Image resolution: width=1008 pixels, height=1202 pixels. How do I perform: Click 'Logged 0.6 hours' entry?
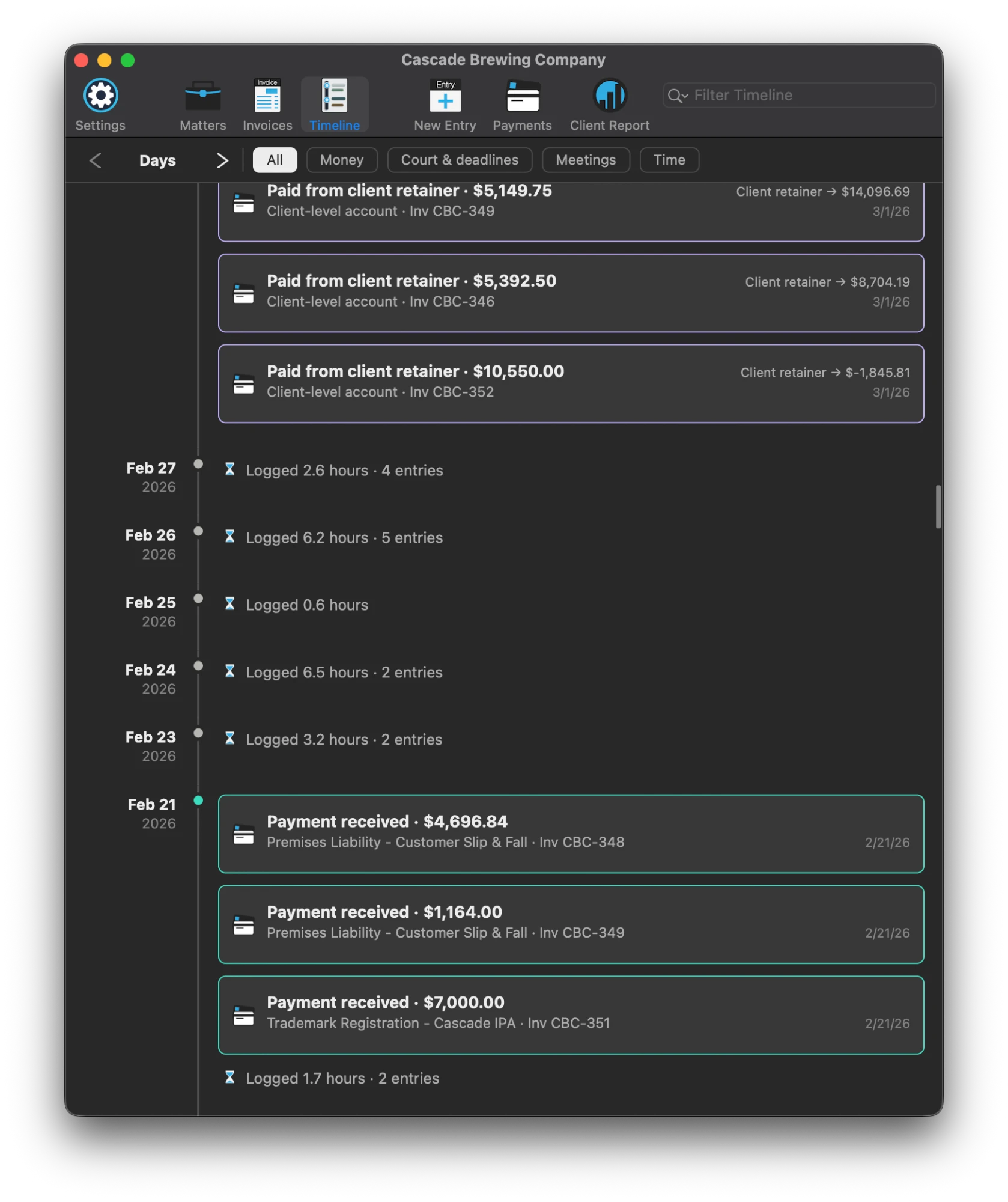click(x=307, y=605)
